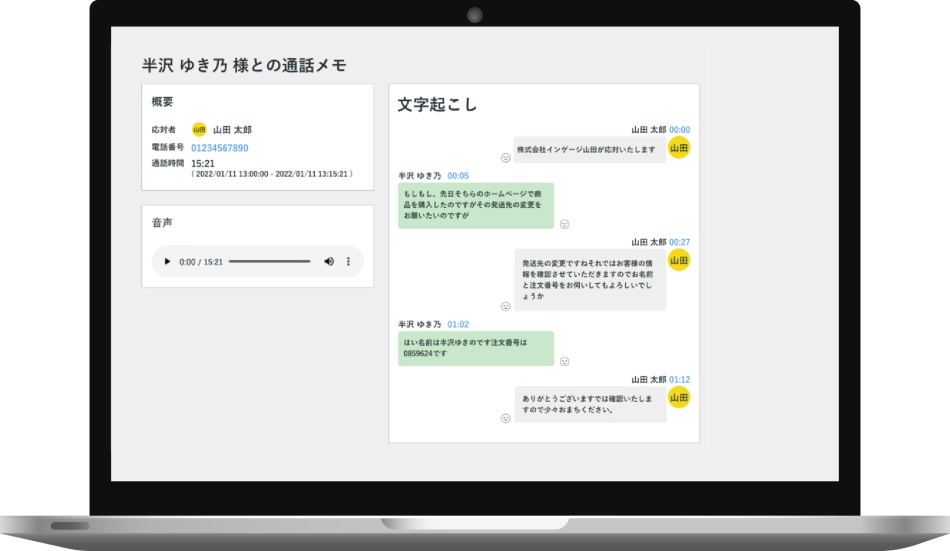
Task: Click the 山田 太郎 name above the 01:12 message
Action: 648,379
